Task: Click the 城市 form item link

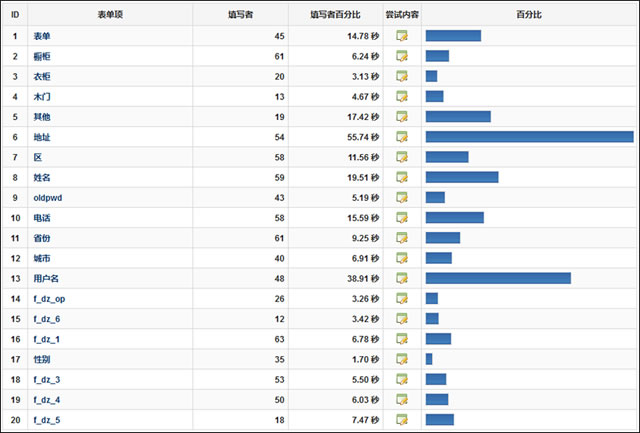Action: (x=42, y=258)
